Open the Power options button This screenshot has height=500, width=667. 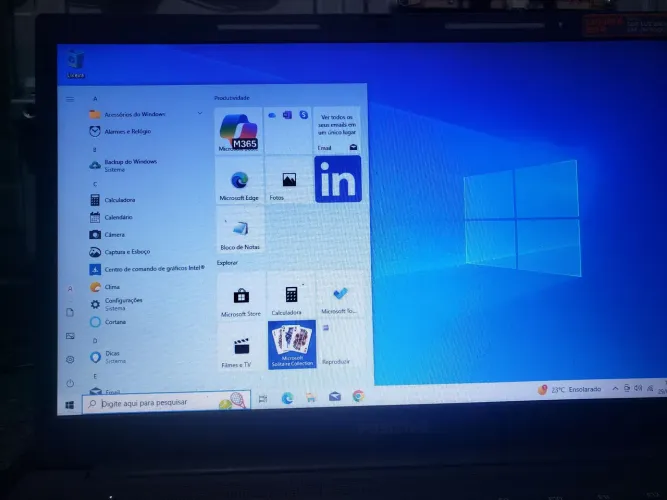[x=70, y=383]
